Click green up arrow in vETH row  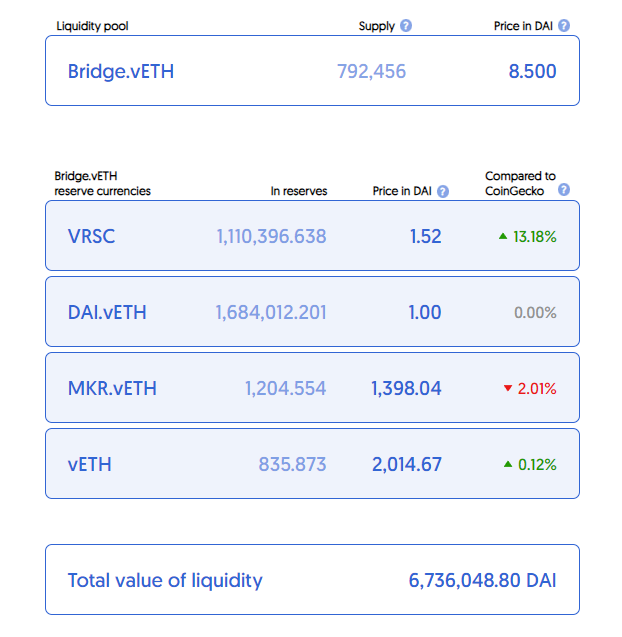point(508,464)
